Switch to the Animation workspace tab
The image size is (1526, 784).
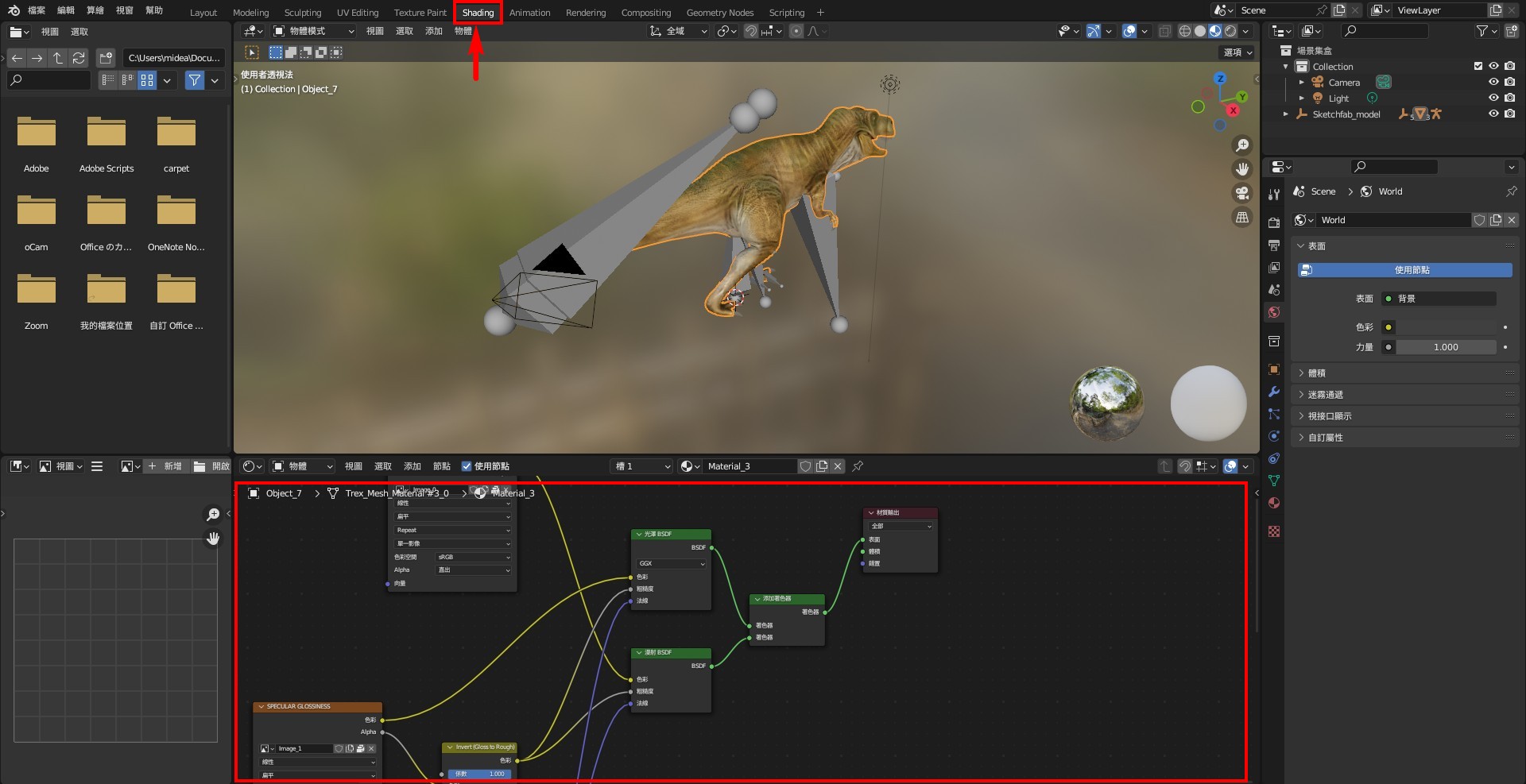[x=529, y=13]
